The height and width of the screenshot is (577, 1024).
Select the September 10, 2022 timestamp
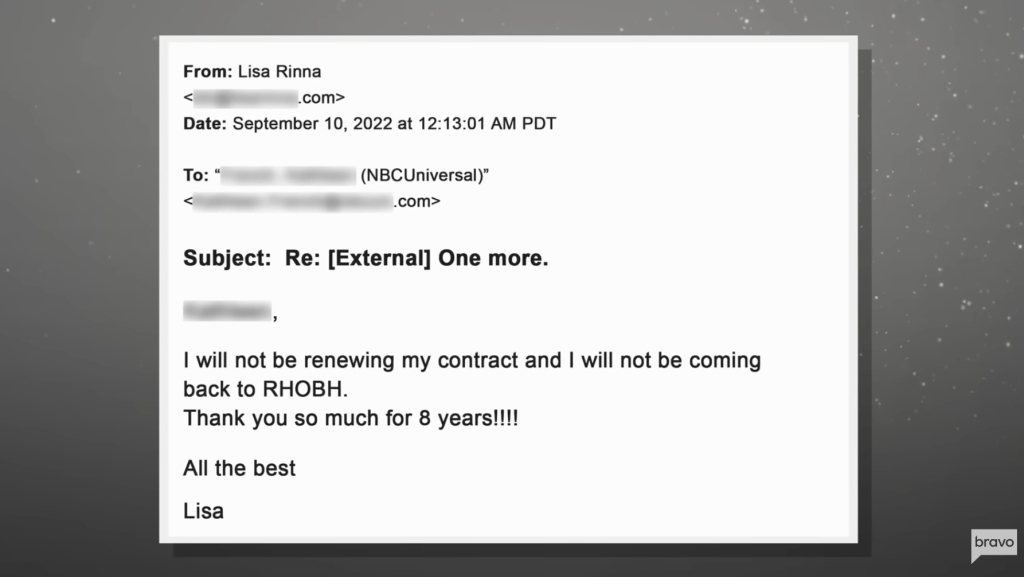394,124
